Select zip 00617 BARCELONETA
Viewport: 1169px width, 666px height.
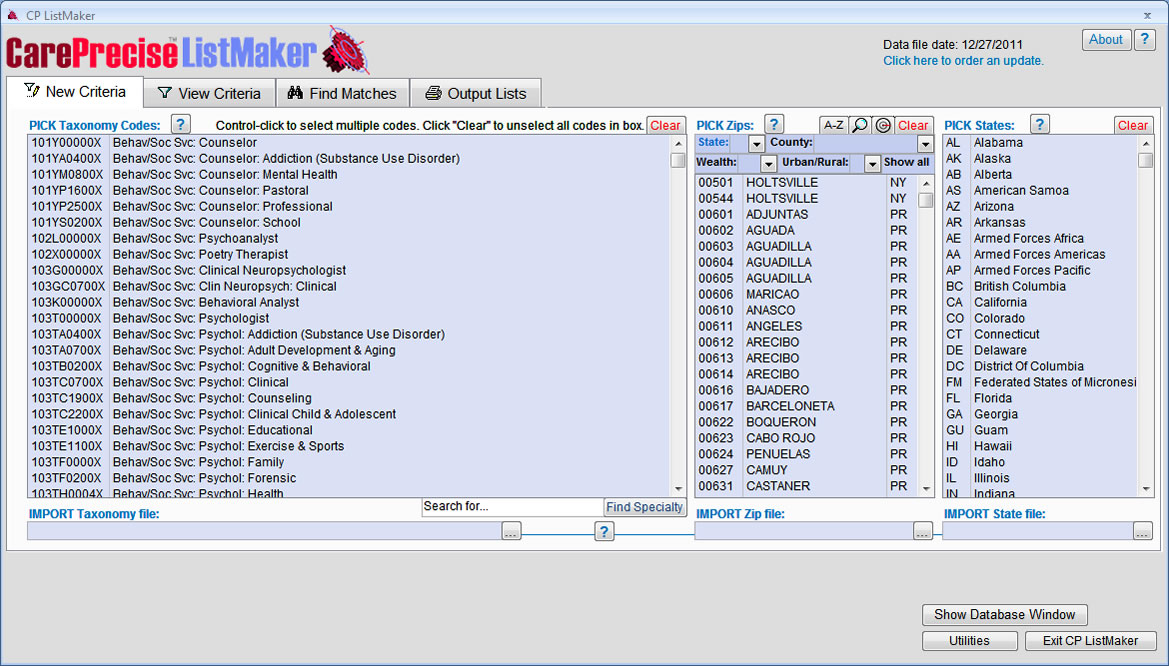[807, 406]
